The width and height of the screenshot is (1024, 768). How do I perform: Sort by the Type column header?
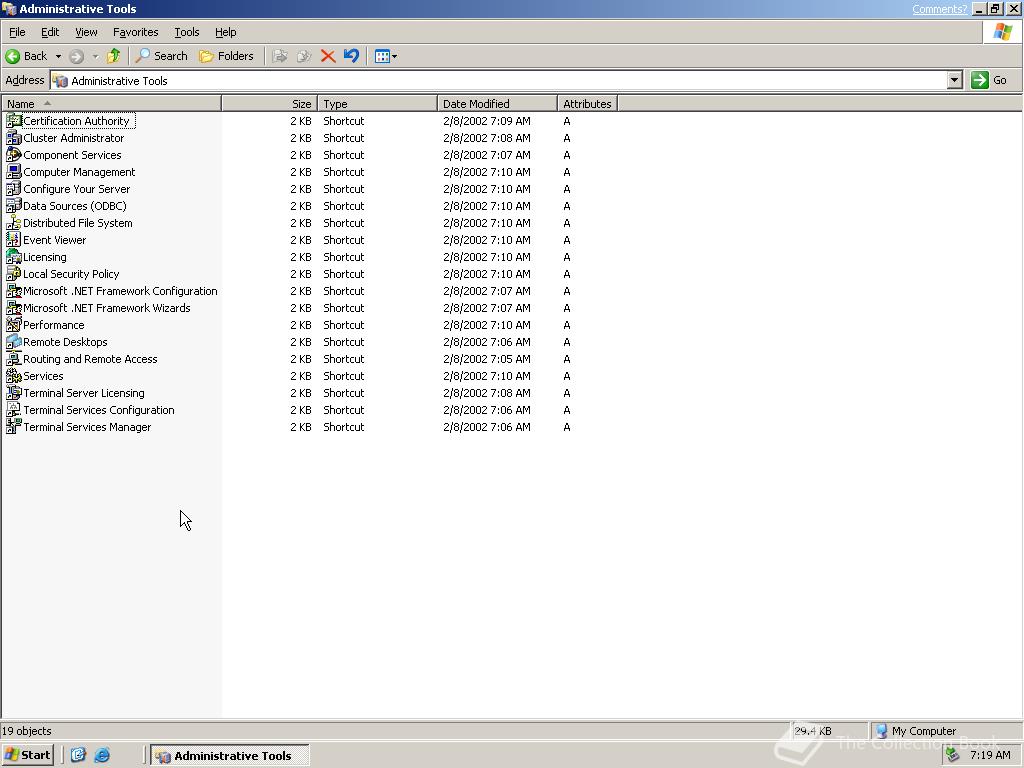pyautogui.click(x=377, y=104)
